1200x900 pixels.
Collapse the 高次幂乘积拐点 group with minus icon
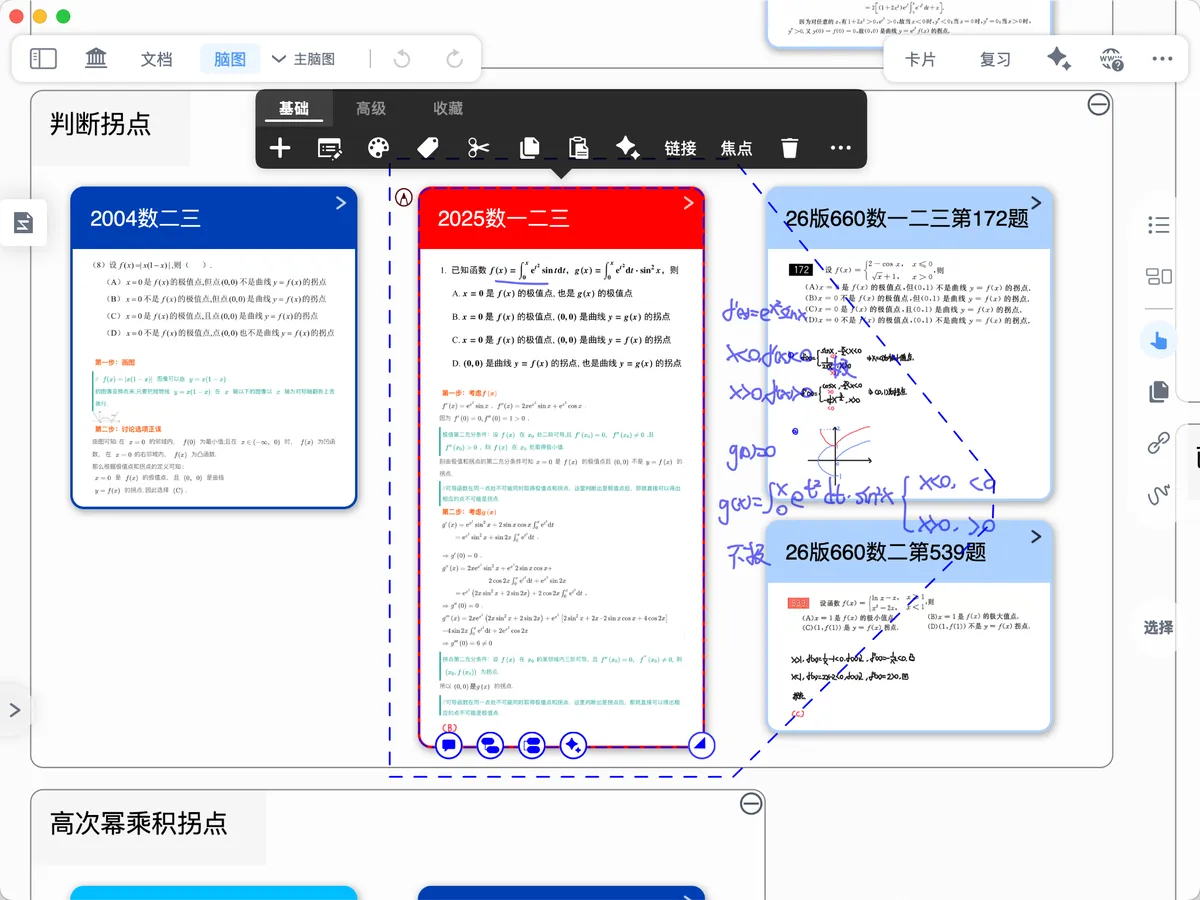751,803
